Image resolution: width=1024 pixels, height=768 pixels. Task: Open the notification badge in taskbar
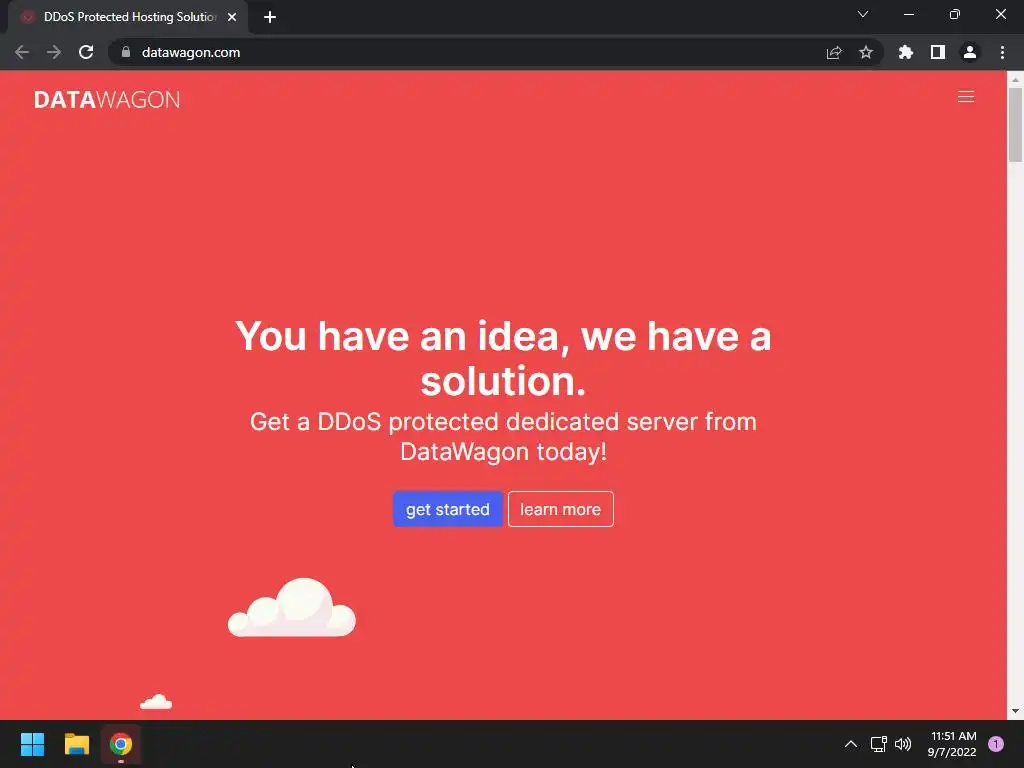pyautogui.click(x=996, y=744)
